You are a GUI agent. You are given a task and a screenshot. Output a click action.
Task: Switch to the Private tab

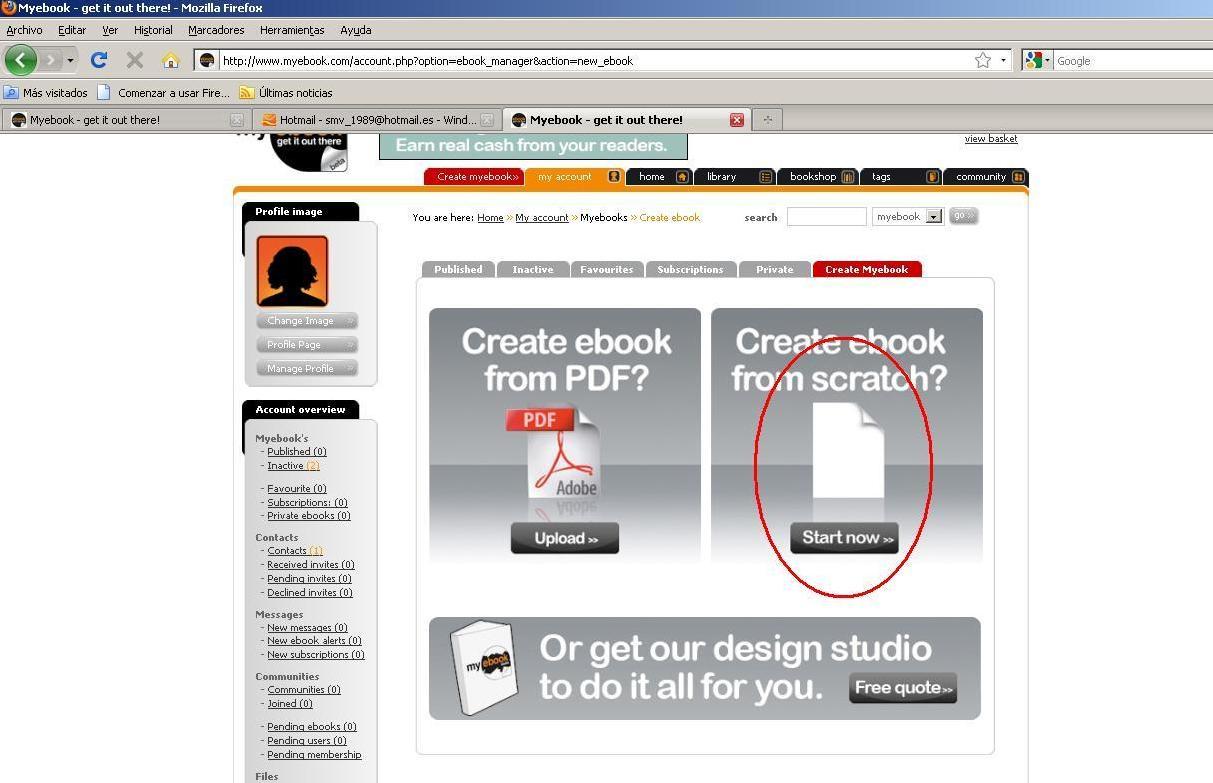point(775,270)
